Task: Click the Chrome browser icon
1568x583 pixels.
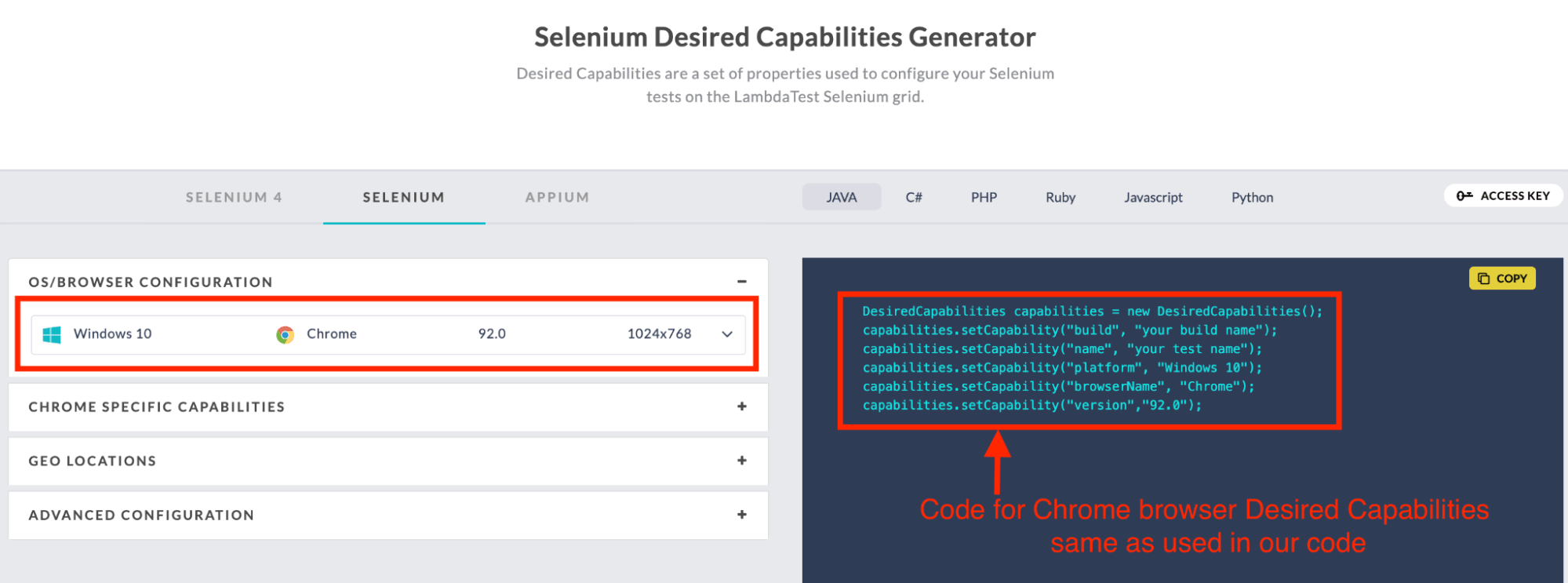Action: tap(285, 335)
